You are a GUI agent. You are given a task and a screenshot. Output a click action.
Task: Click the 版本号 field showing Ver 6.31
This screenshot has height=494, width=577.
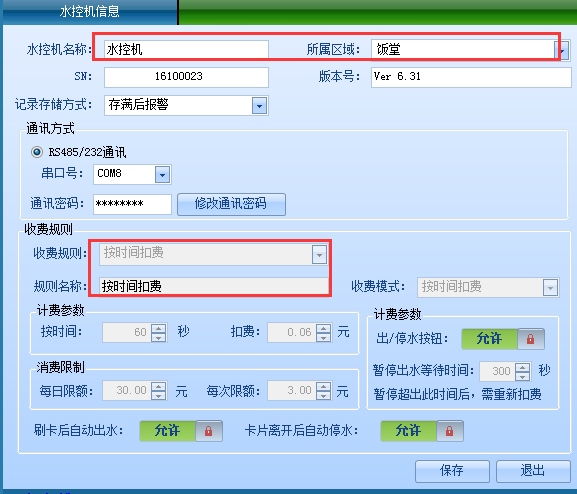[471, 77]
